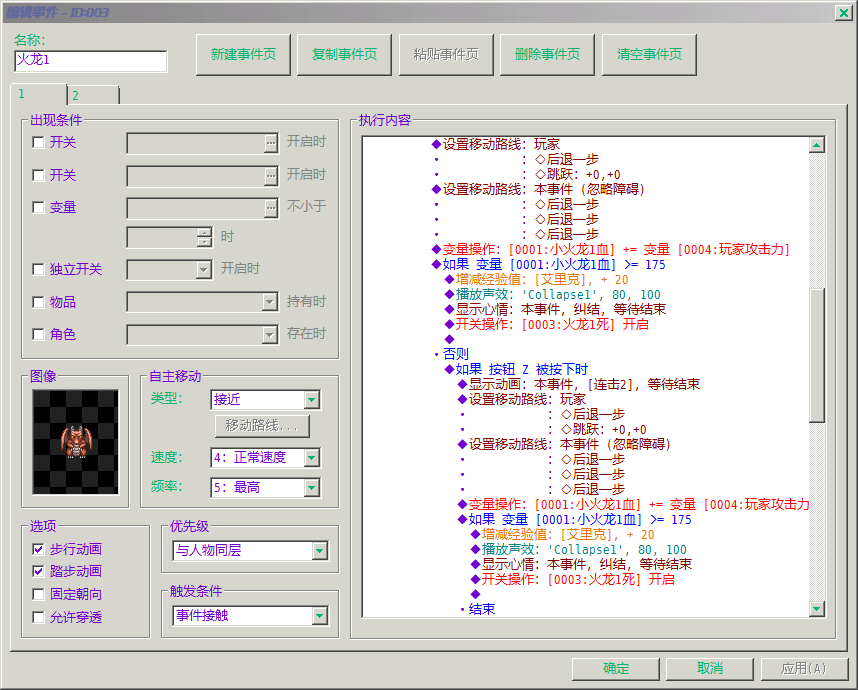The height and width of the screenshot is (690, 858).
Task: Click the variable value stepper arrows before 时
Action: click(x=204, y=237)
